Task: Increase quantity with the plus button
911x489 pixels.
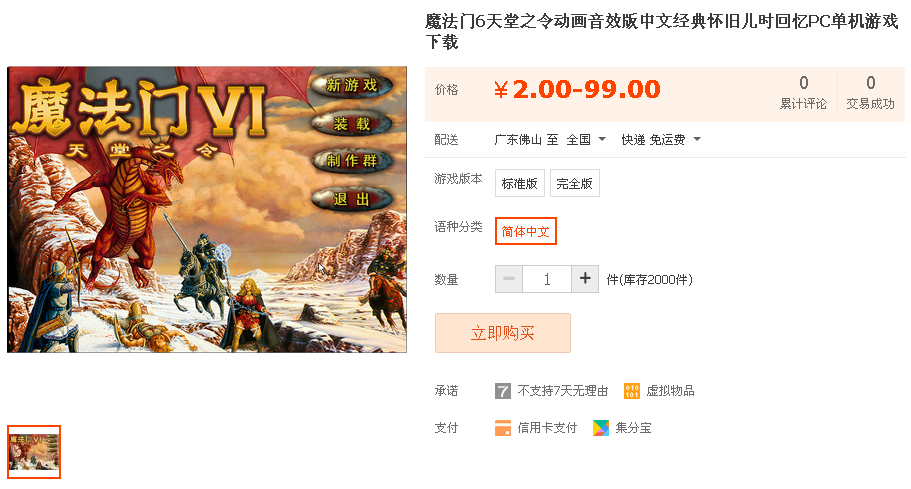Action: click(585, 279)
